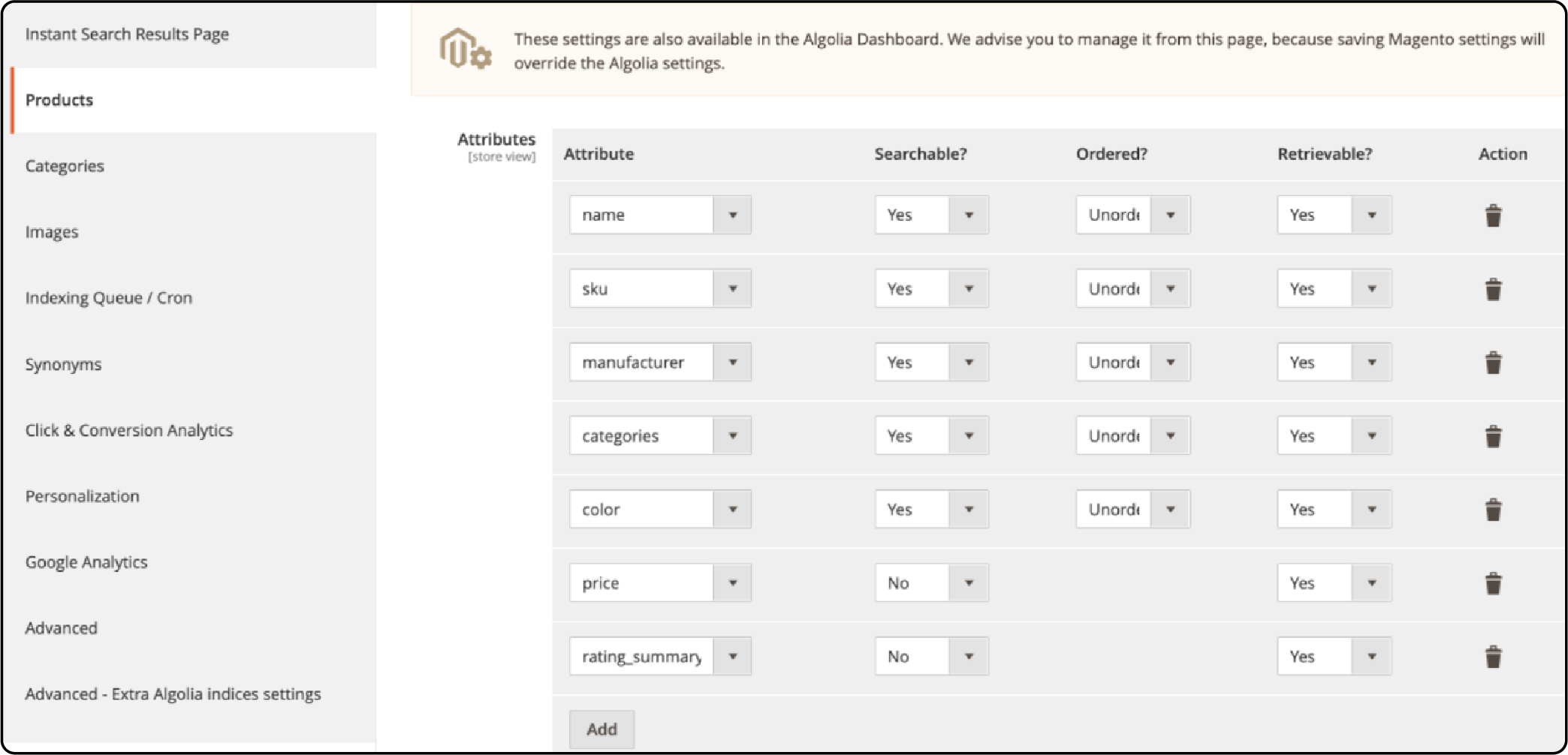Change Searchable setting for color
Viewport: 1568px width, 755px height.
click(931, 509)
